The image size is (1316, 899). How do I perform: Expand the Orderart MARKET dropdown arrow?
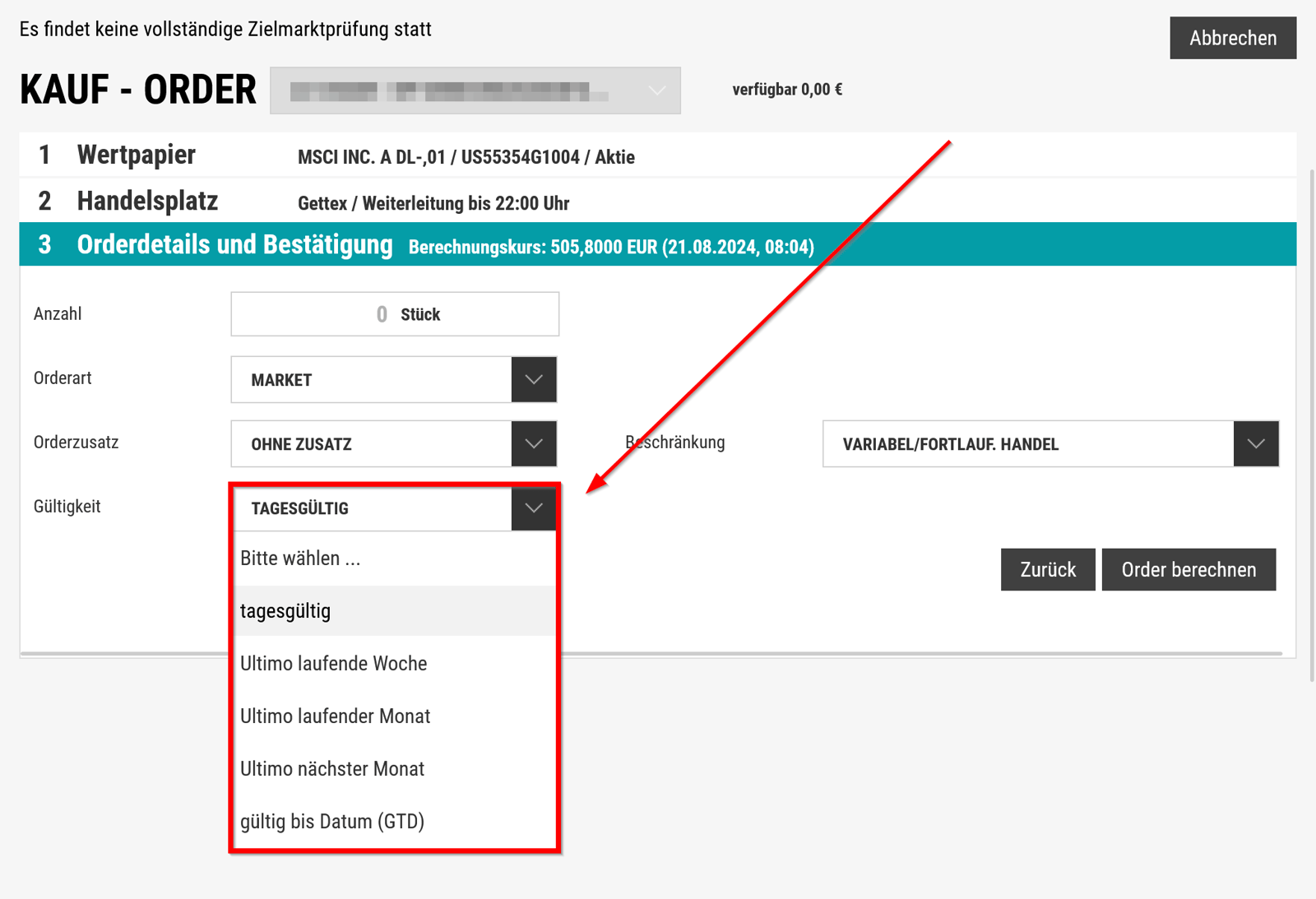(534, 380)
